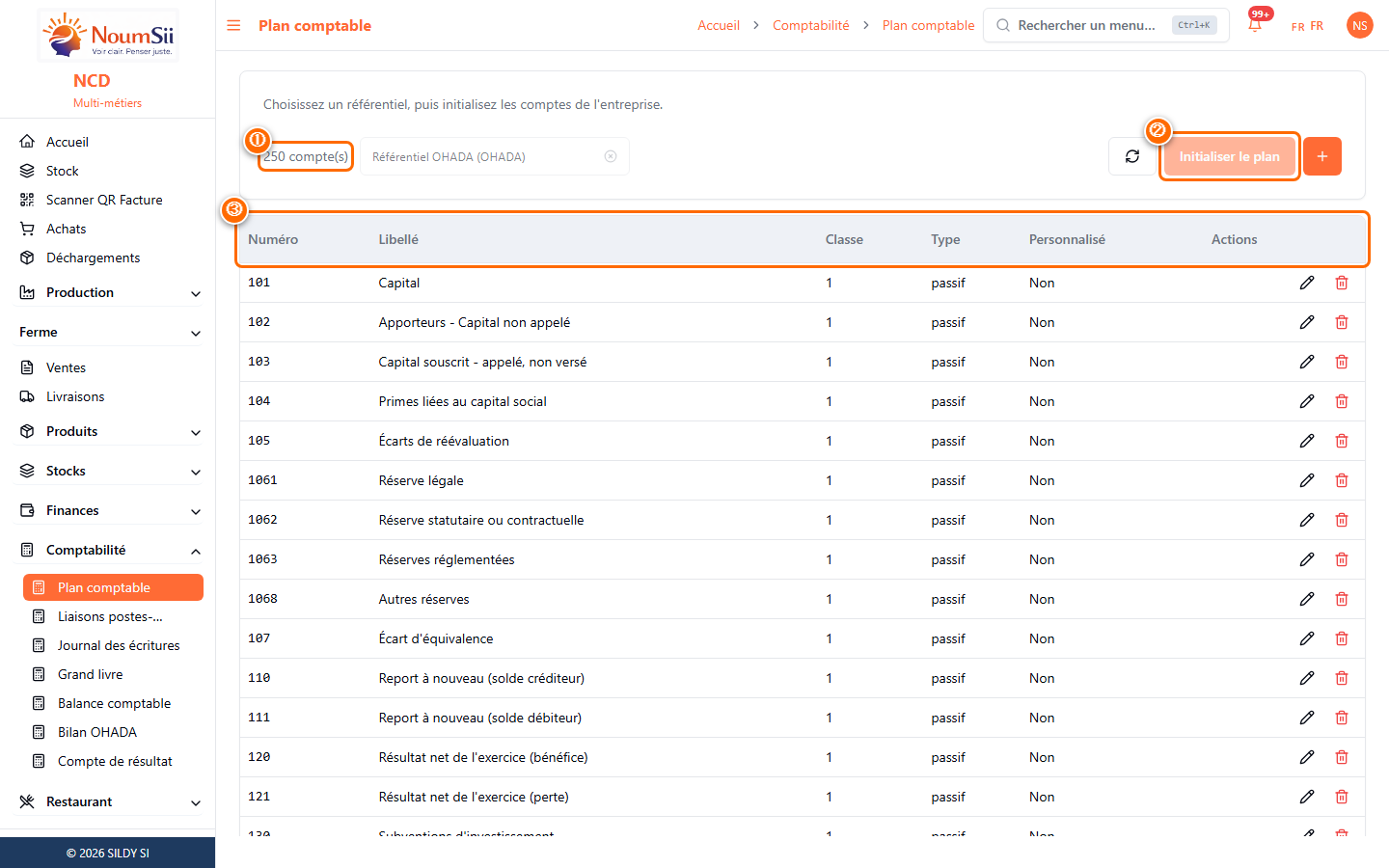Expand the Ferme section
The width and height of the screenshot is (1389, 868).
(x=110, y=332)
